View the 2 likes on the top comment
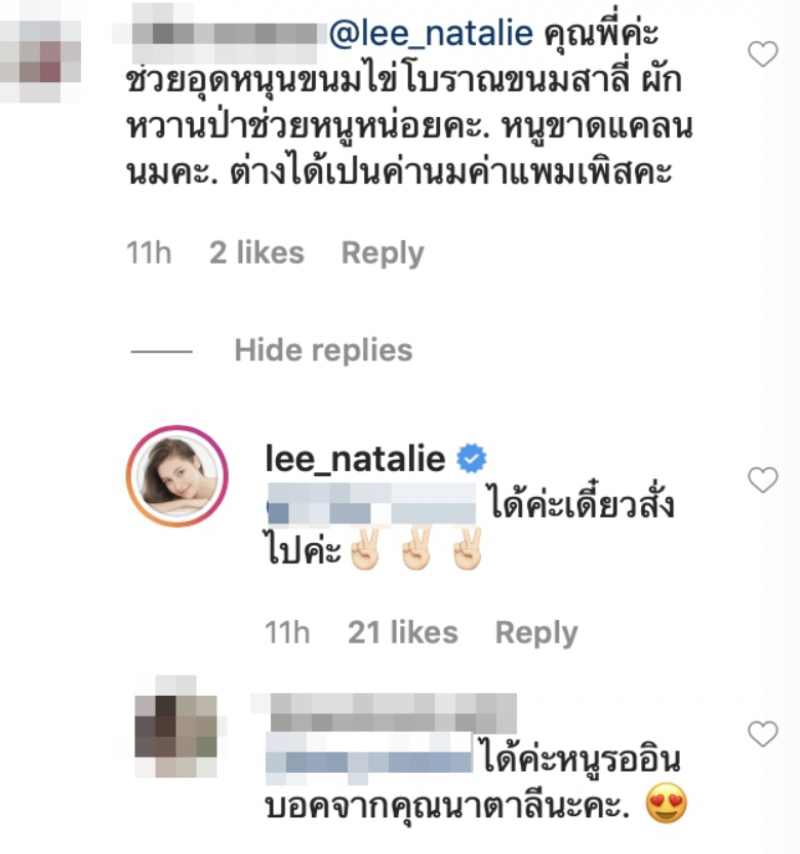This screenshot has width=800, height=854. [x=257, y=253]
